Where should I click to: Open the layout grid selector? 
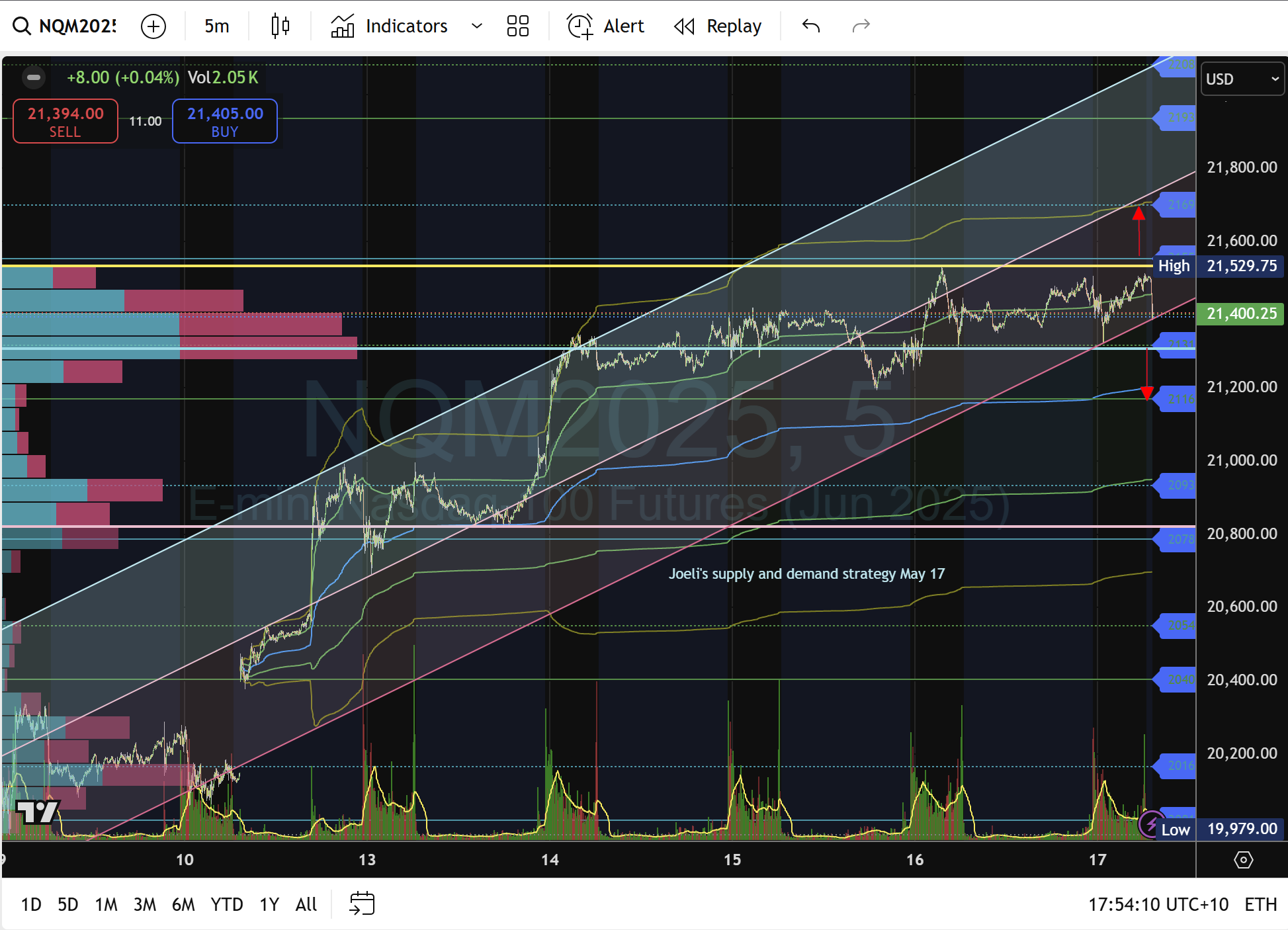[518, 26]
